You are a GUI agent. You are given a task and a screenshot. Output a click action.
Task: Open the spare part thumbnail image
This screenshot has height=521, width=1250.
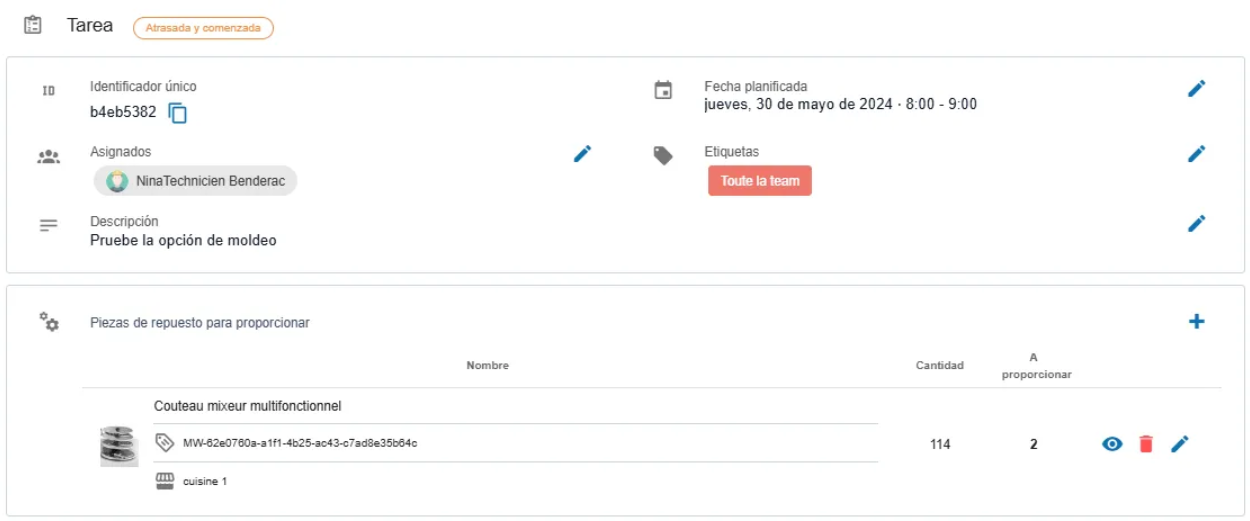(119, 446)
